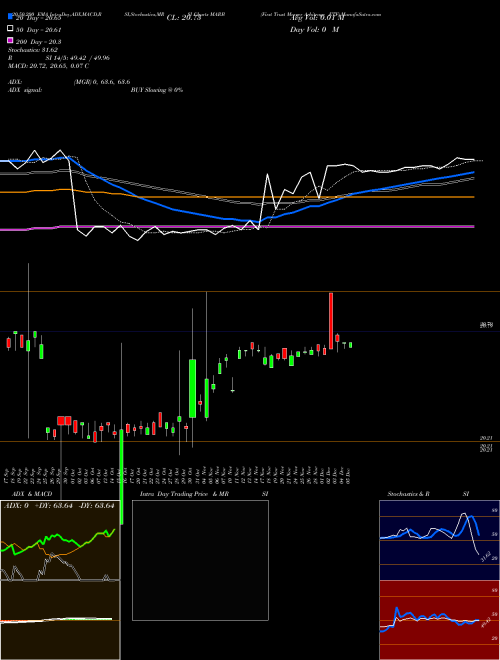
Task: Click the 31.62 label on the Stochastics panel
Action: click(x=485, y=556)
